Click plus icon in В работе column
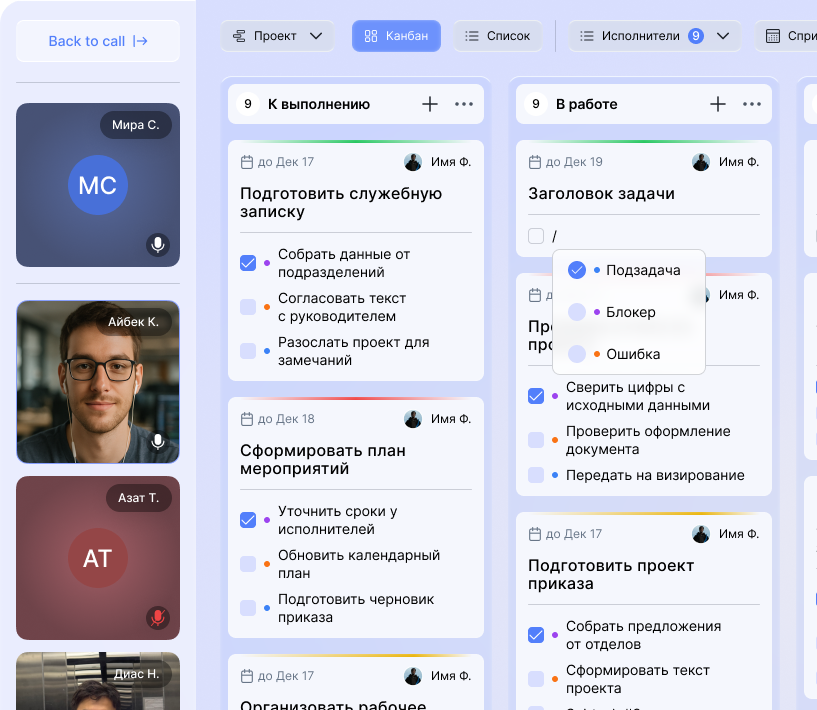The height and width of the screenshot is (710, 817). click(717, 104)
